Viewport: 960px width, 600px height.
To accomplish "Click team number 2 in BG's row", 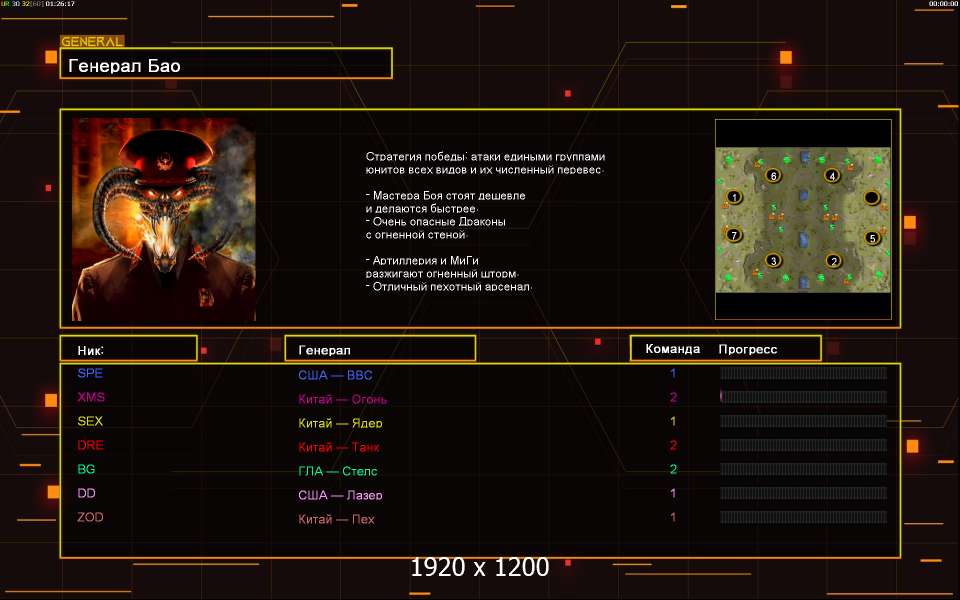I will click(x=673, y=469).
